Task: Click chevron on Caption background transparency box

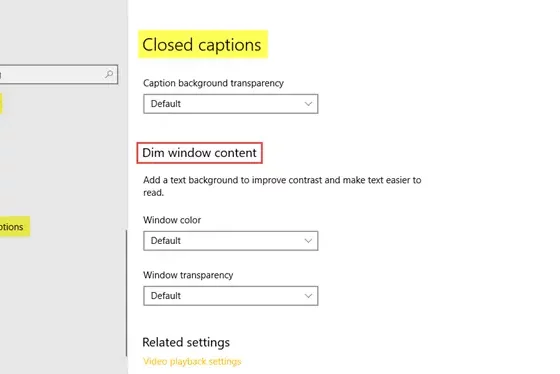Action: pos(308,104)
